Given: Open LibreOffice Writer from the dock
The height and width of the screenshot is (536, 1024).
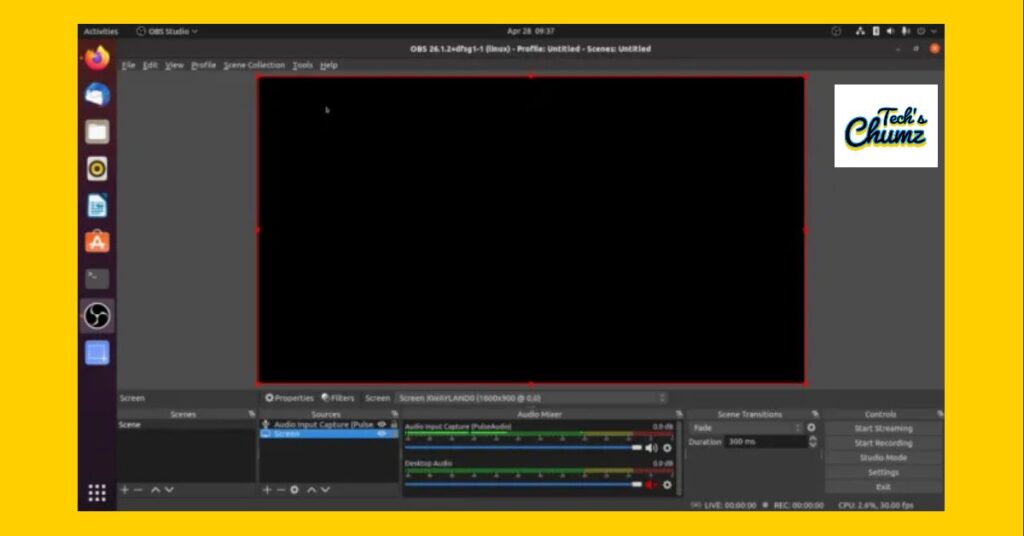Looking at the screenshot, I should click(97, 206).
